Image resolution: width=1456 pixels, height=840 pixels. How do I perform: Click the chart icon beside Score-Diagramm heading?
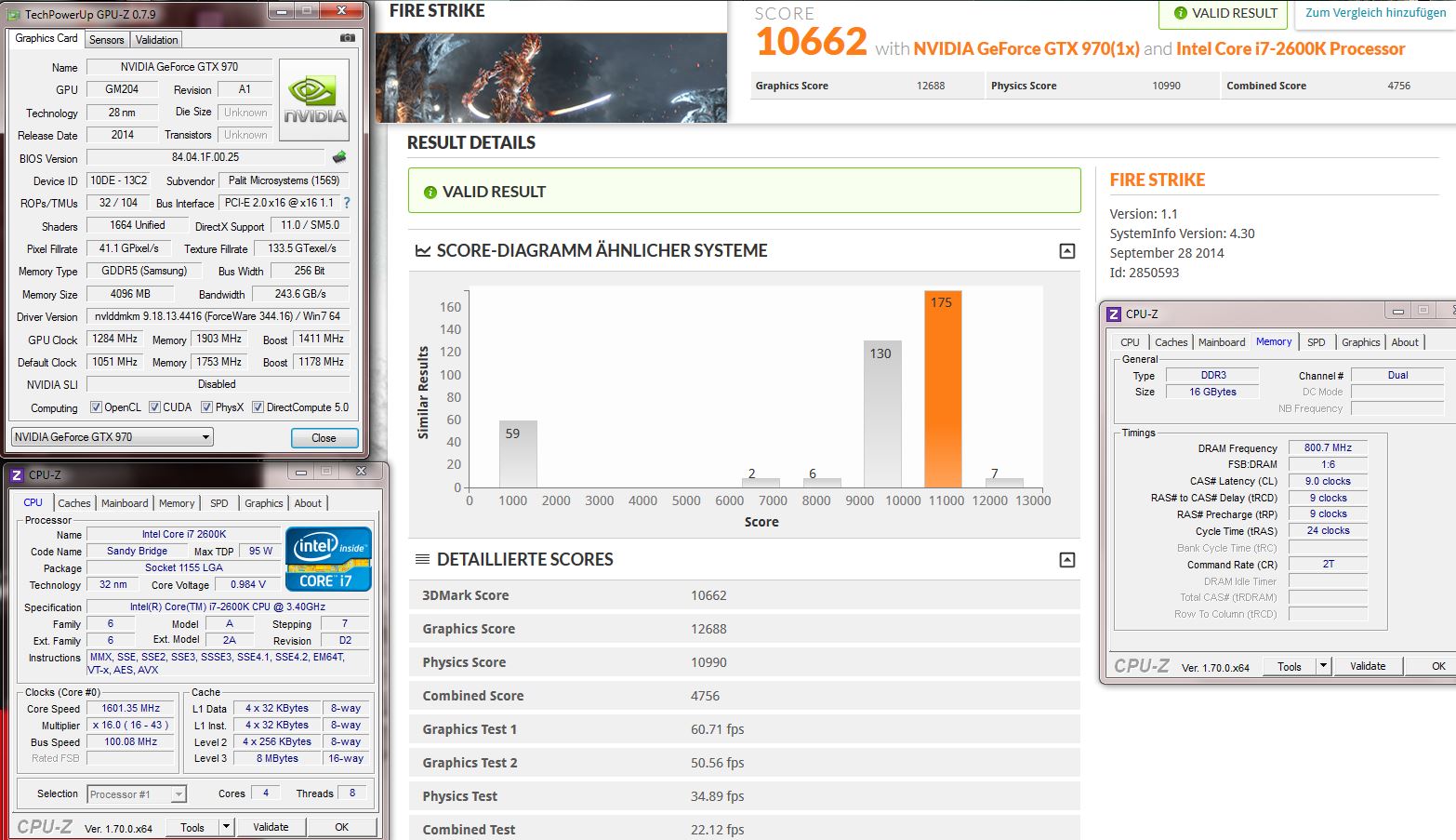(x=422, y=251)
